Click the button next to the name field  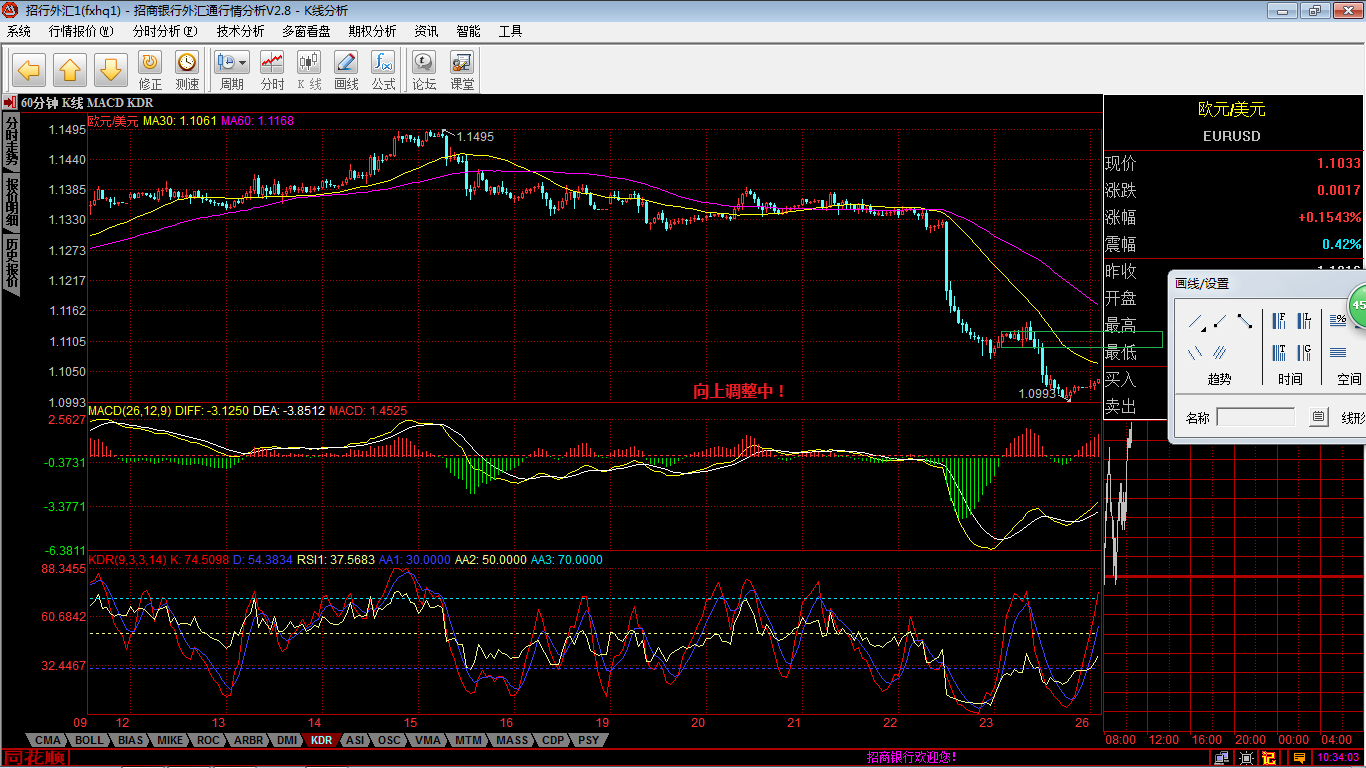pos(1318,418)
